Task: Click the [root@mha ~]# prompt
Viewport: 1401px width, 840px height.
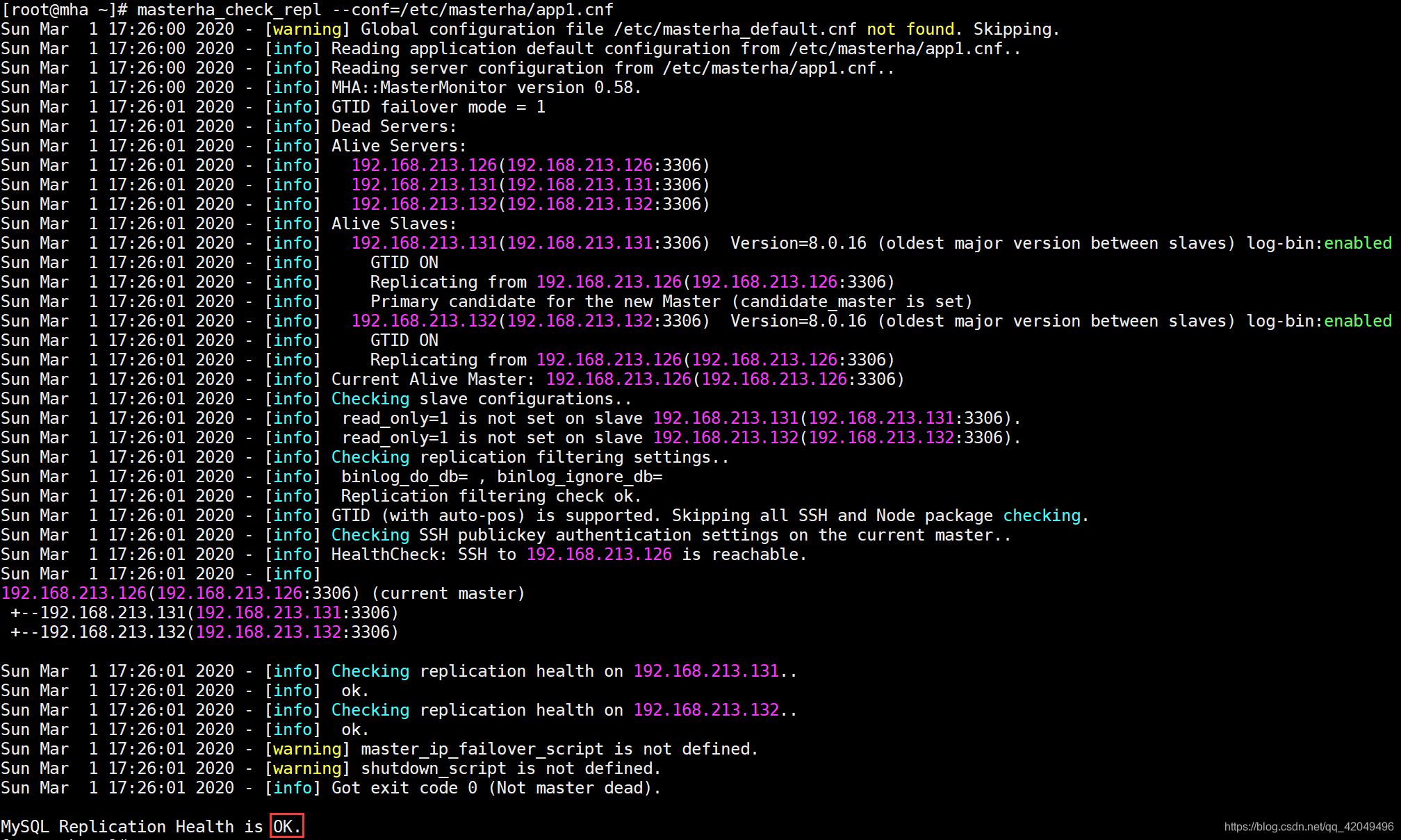Action: (64, 10)
